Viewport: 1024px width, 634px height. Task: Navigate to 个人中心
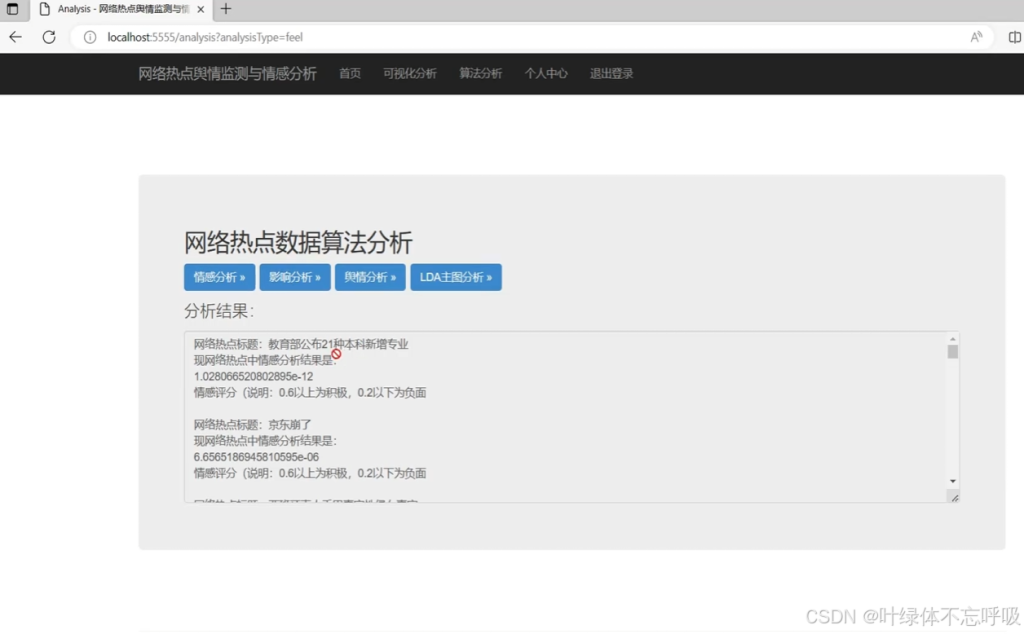click(546, 73)
